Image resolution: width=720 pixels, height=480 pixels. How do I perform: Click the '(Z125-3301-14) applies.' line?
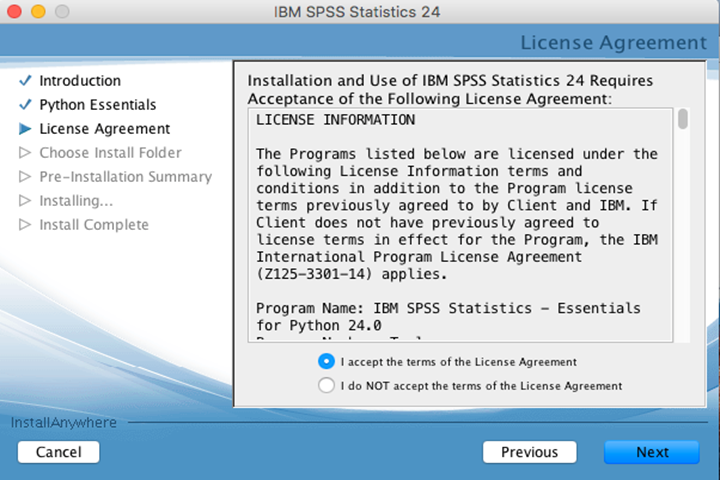click(351, 274)
